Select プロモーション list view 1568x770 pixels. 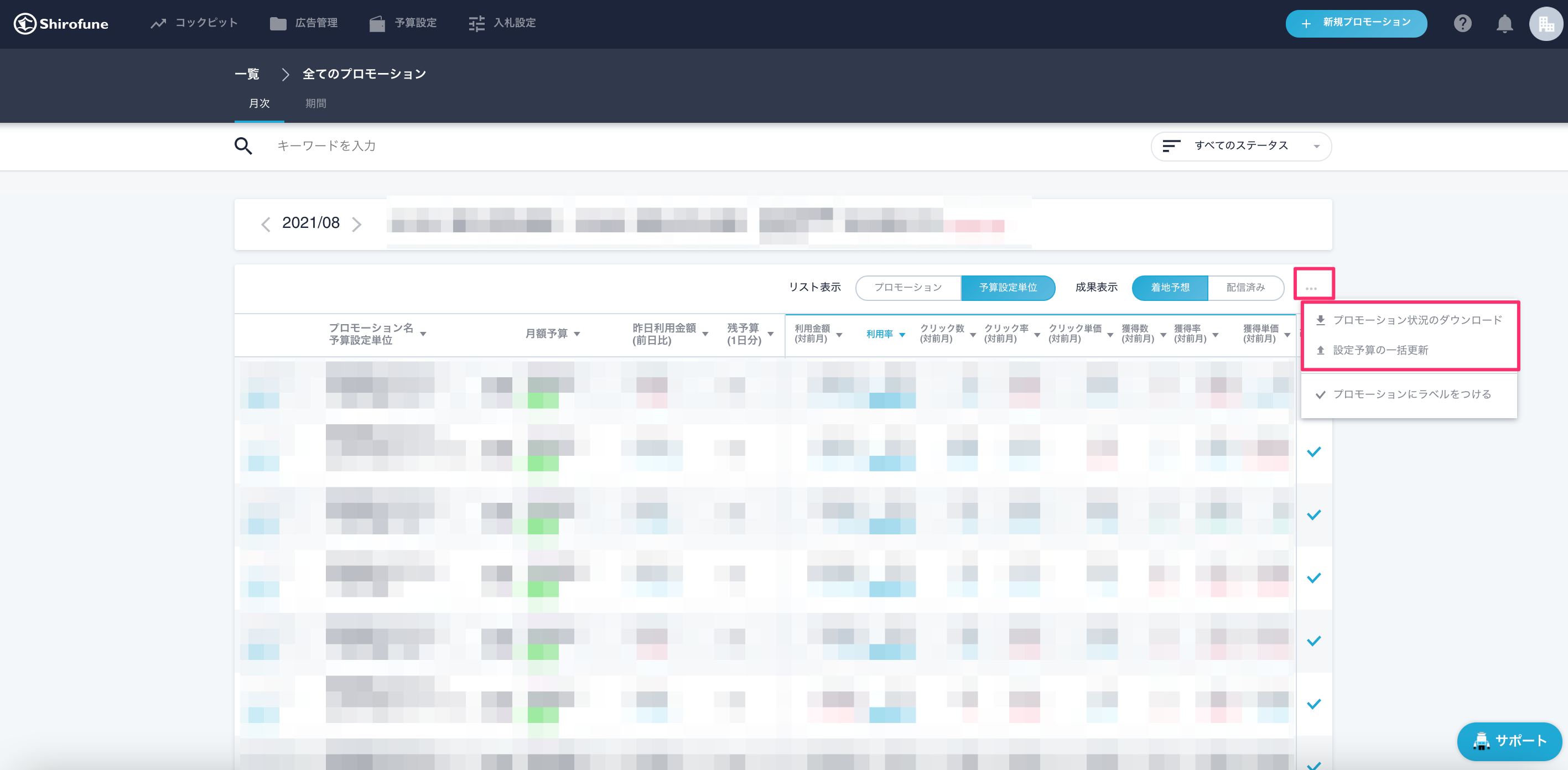point(907,287)
